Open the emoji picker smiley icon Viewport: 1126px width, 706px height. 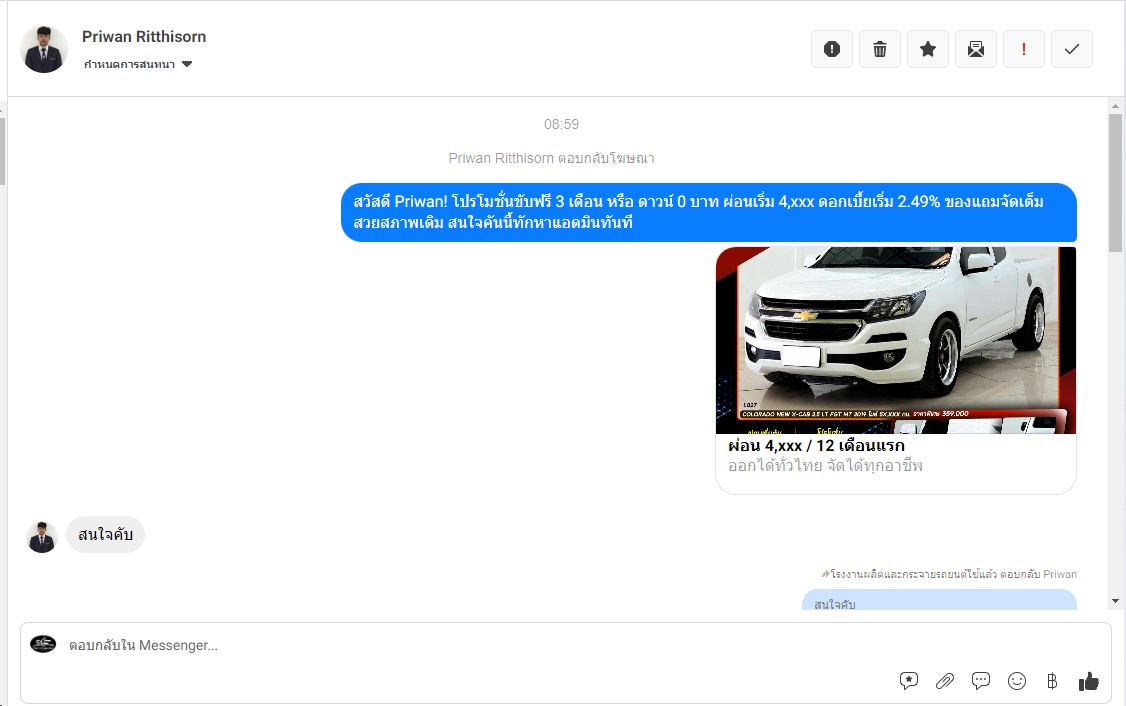point(1017,681)
